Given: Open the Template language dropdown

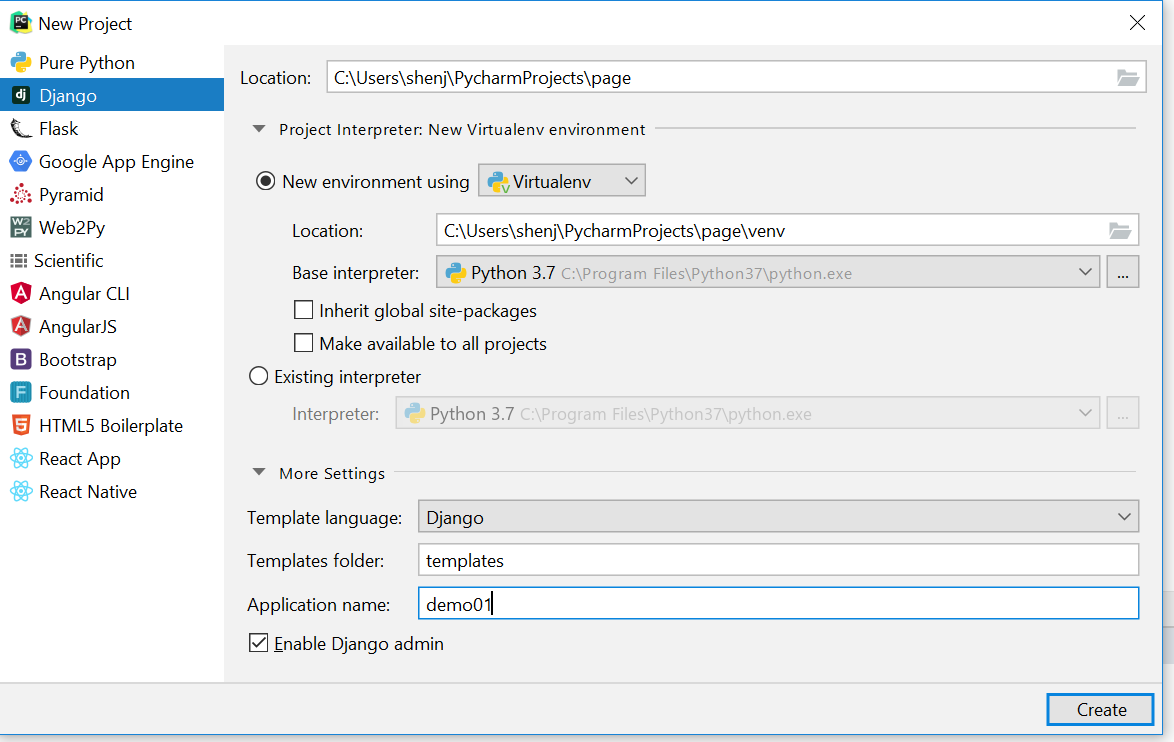Looking at the screenshot, I should click(x=779, y=517).
